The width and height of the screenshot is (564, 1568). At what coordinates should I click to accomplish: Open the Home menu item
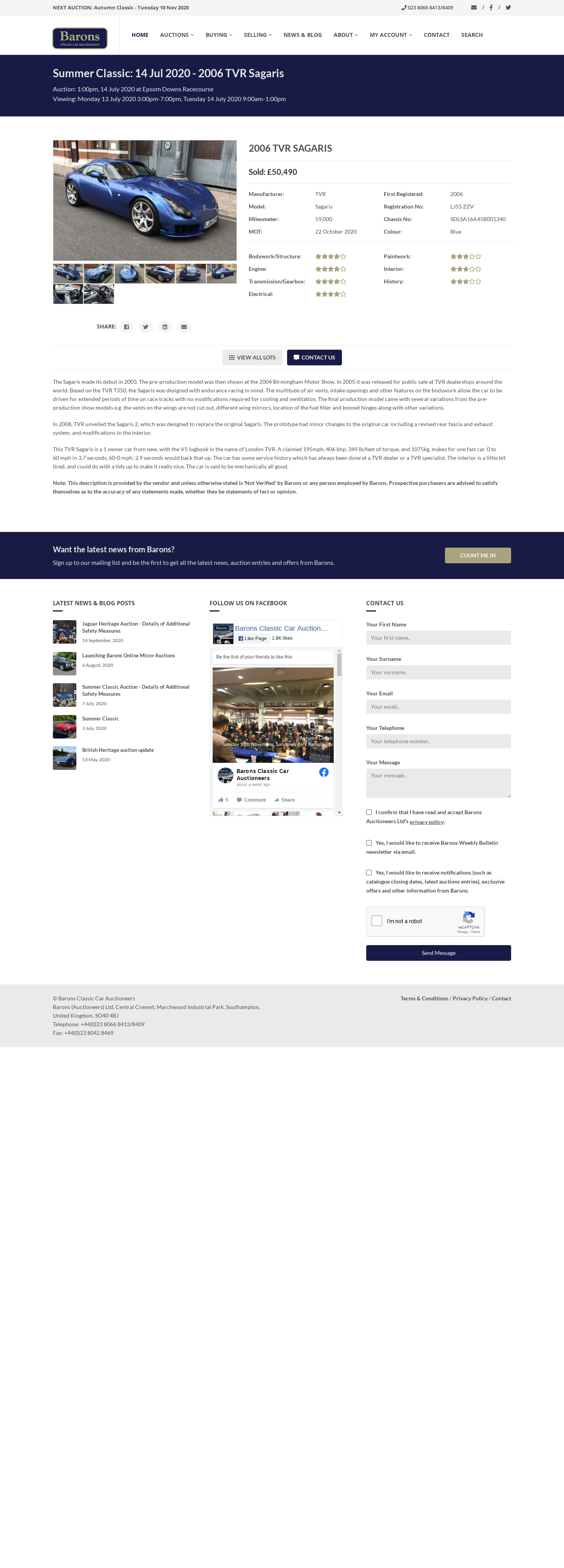(x=140, y=35)
